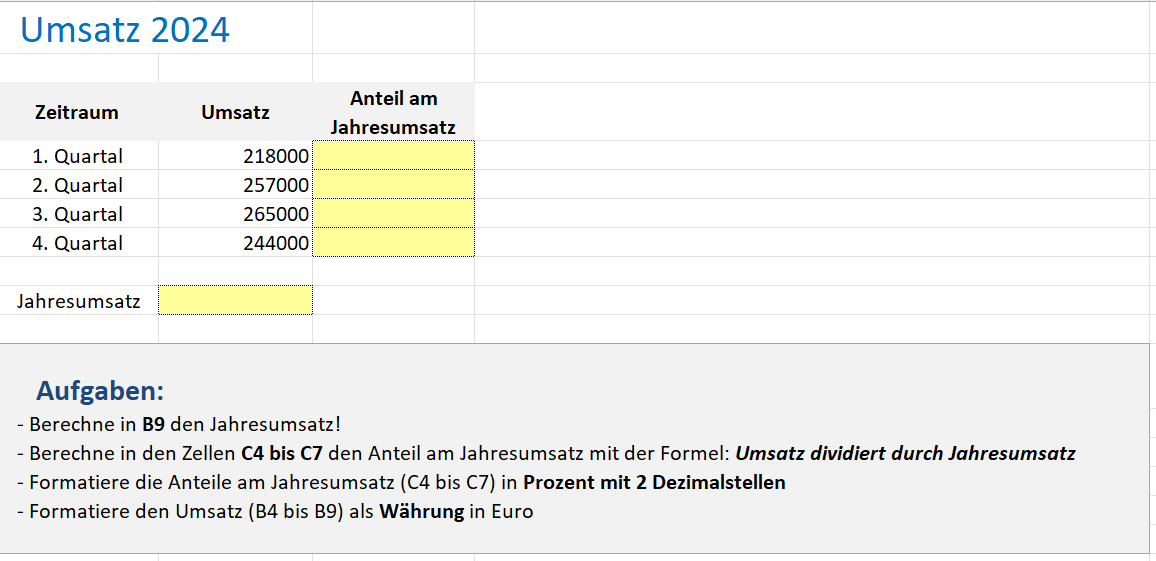Select the cell containing 257000
Screen dimensions: 1156x561
tap(236, 185)
